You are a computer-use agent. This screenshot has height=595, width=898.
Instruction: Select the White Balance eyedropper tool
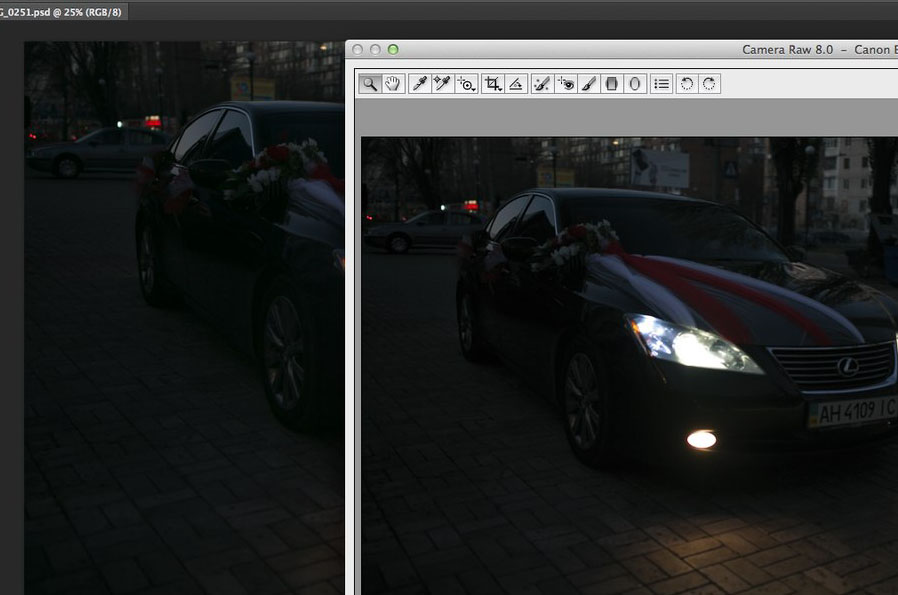click(x=419, y=84)
